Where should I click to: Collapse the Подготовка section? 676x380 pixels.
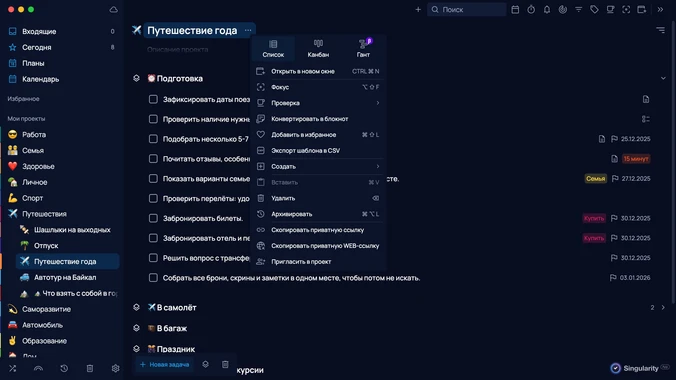click(136, 79)
